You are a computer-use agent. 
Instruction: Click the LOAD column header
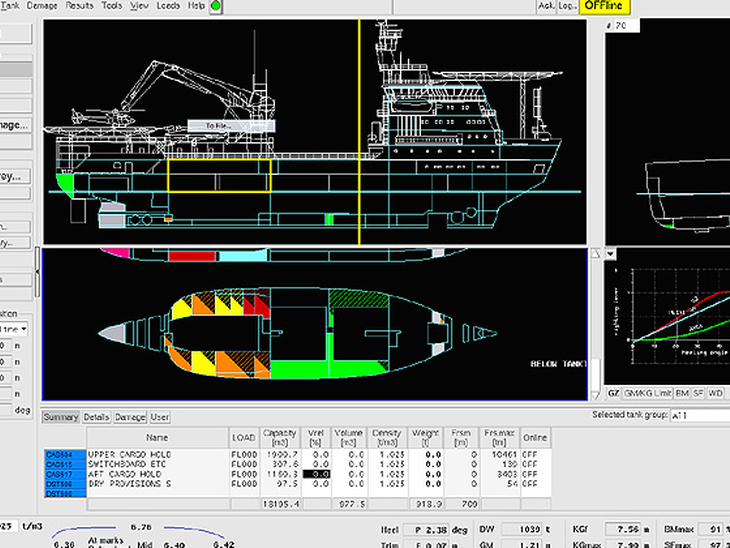243,438
